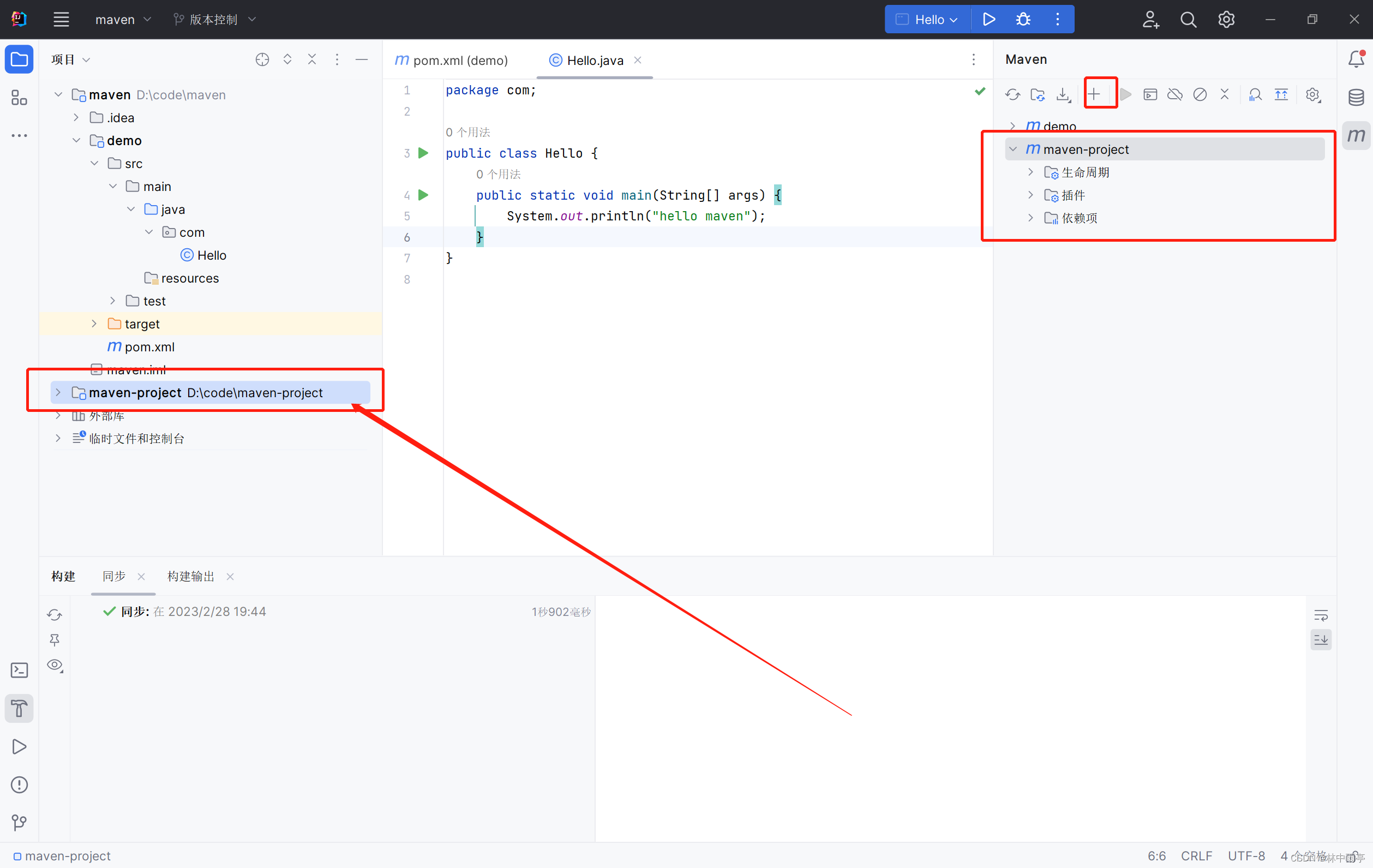Show more tool windows ellipsis

[x=20, y=136]
